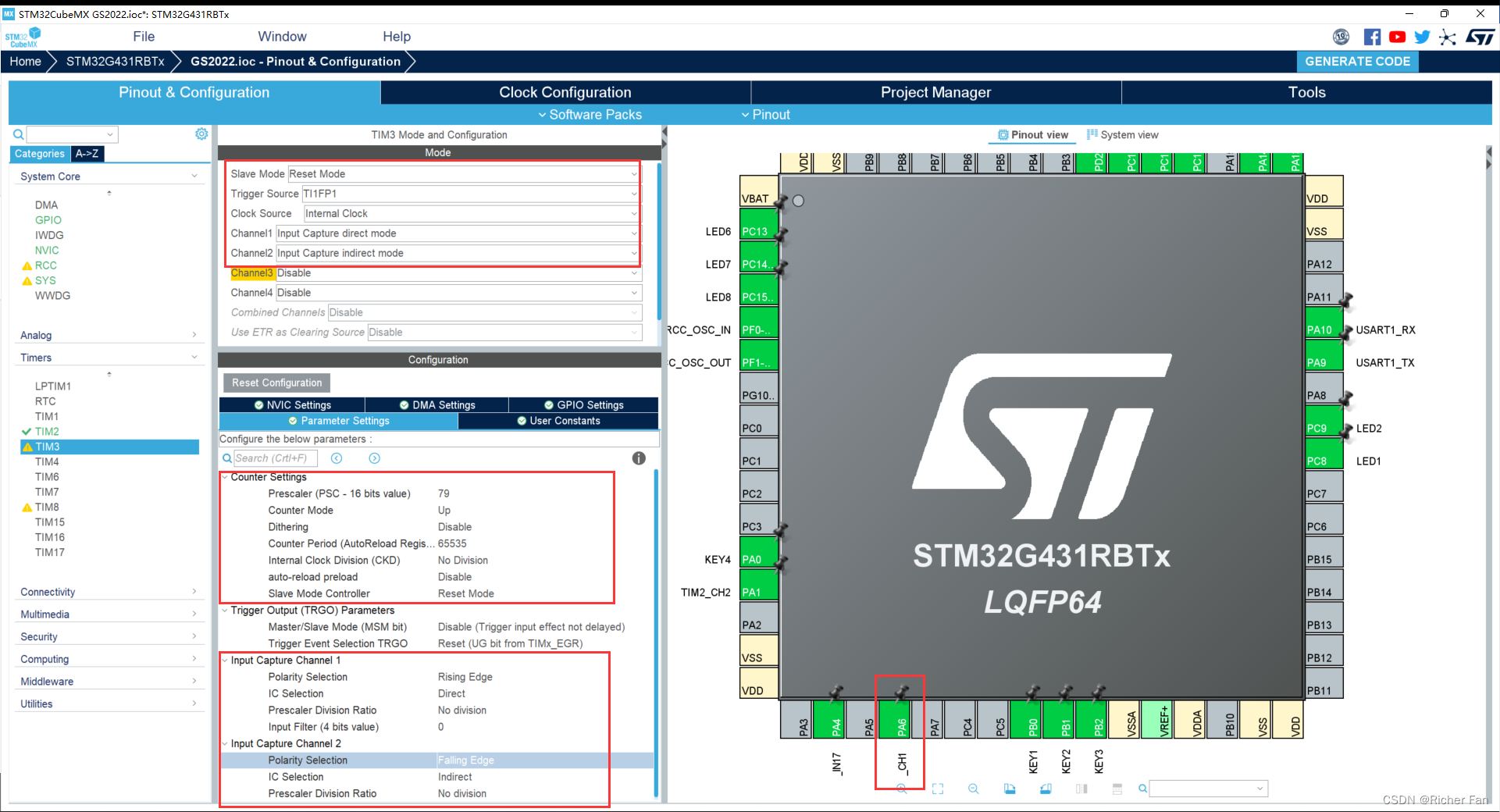Click the zoom out icon below the pinout

click(973, 789)
